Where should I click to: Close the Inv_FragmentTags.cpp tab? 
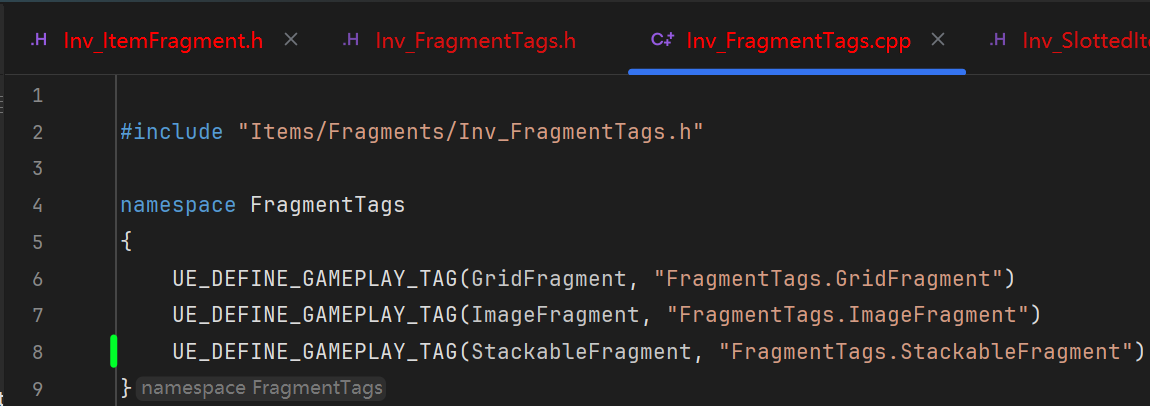click(938, 40)
